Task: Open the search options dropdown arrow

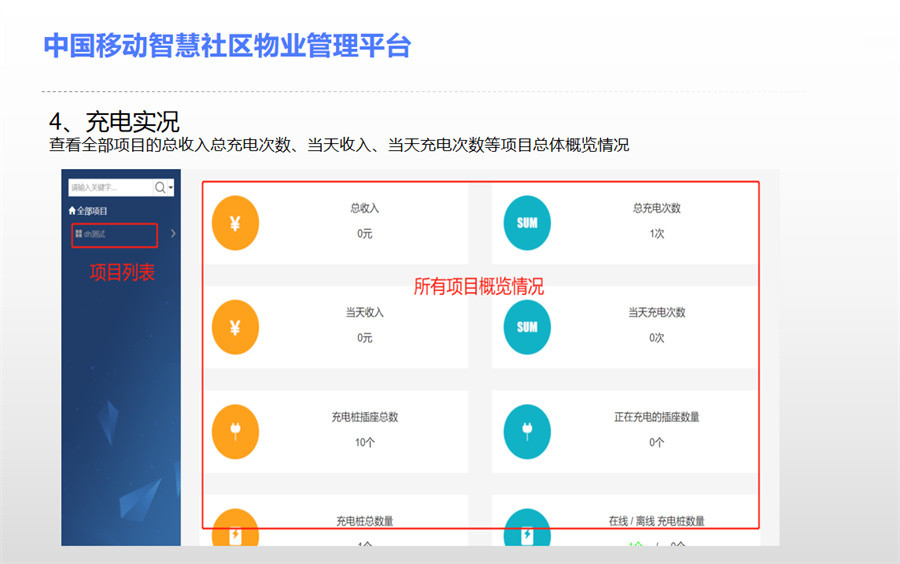Action: [170, 188]
